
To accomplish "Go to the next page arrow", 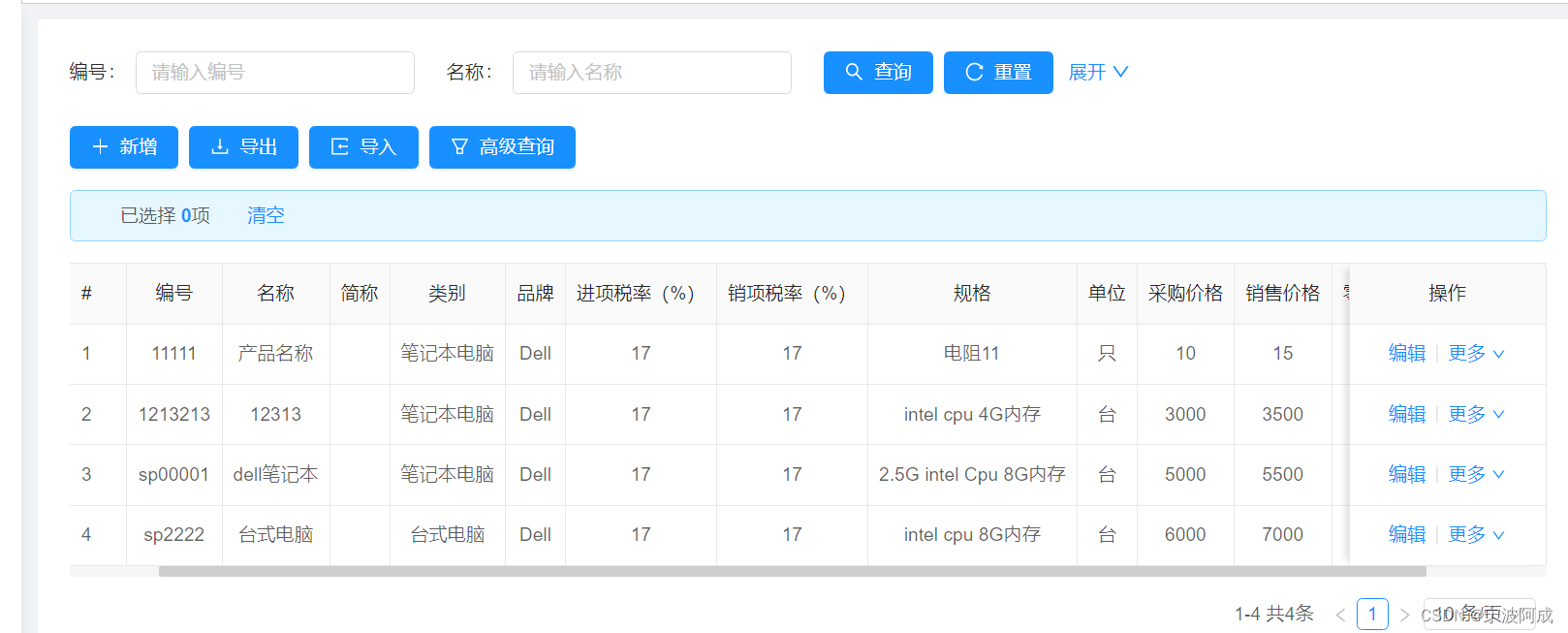I will click(x=1404, y=615).
